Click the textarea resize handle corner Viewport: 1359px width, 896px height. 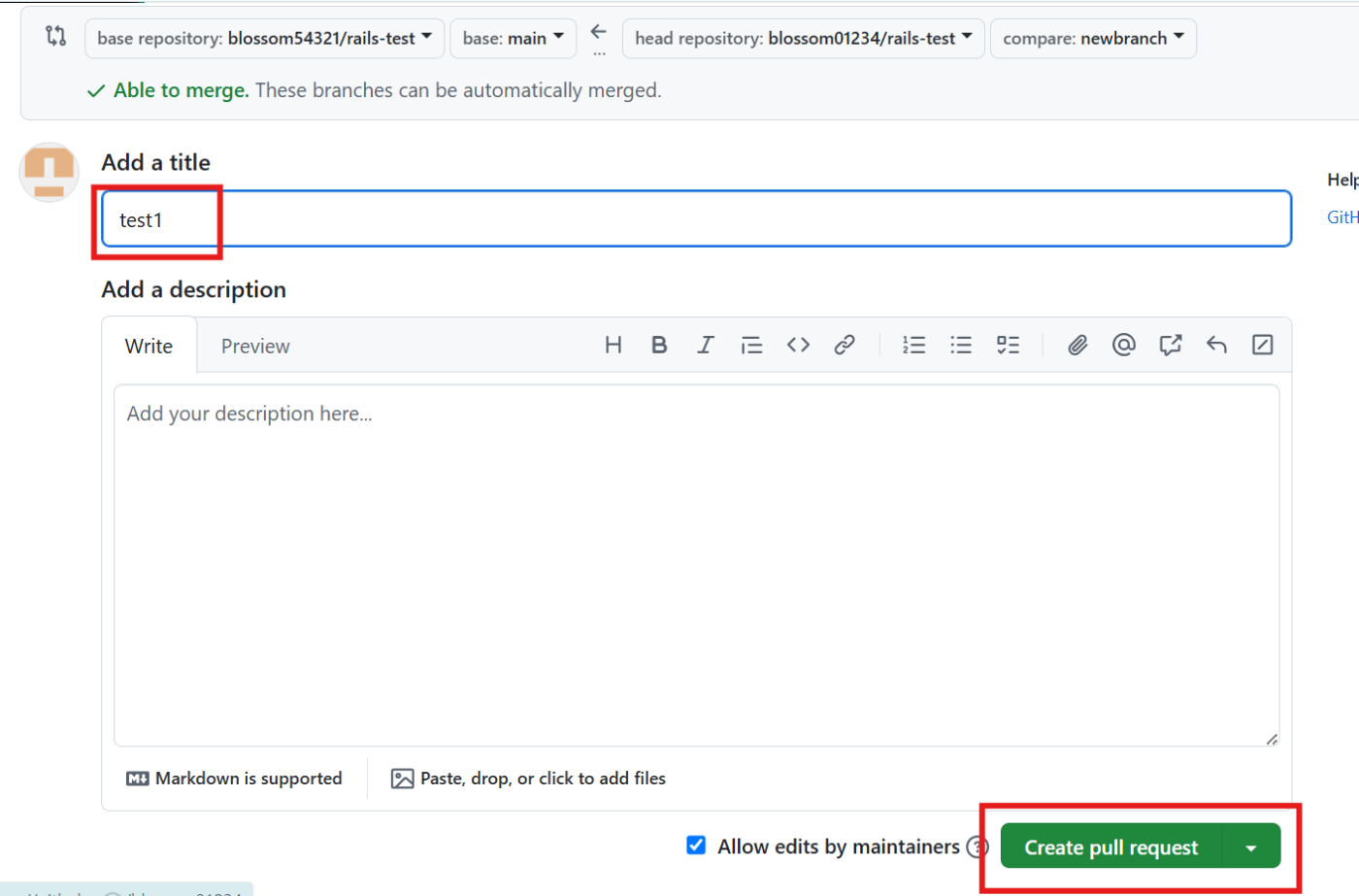point(1272,739)
